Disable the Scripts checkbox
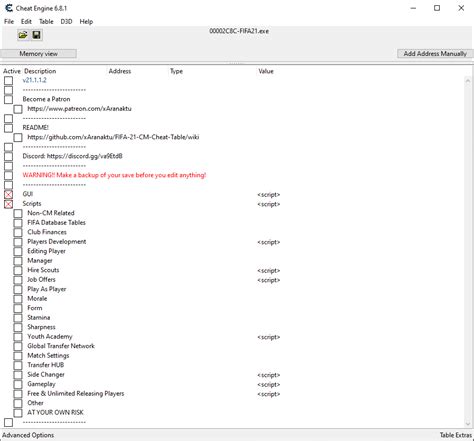The image size is (474, 441). 9,204
